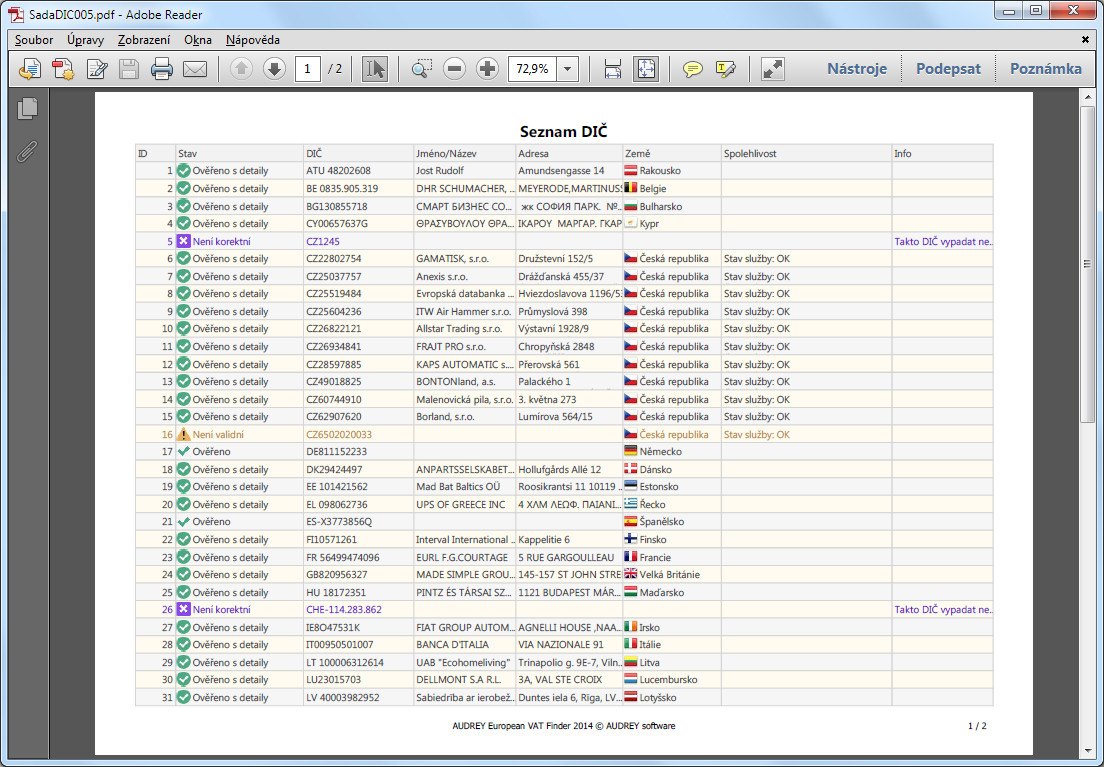1104x767 pixels.
Task: Zoom in with plus button
Action: coord(487,69)
